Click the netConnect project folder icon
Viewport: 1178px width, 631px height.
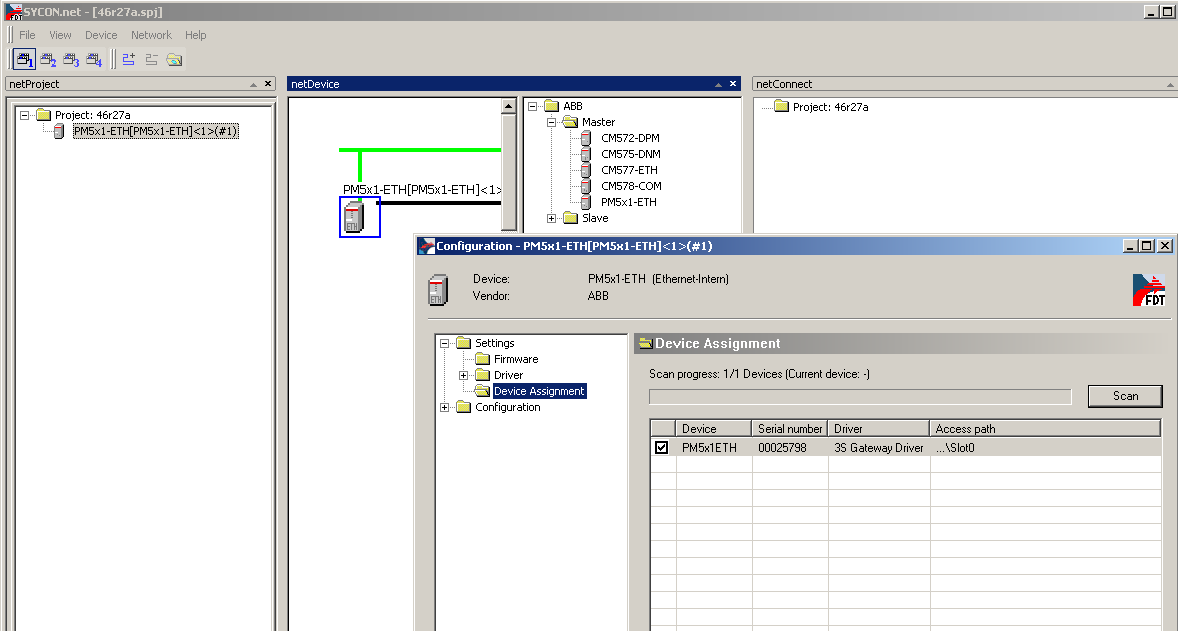781,107
